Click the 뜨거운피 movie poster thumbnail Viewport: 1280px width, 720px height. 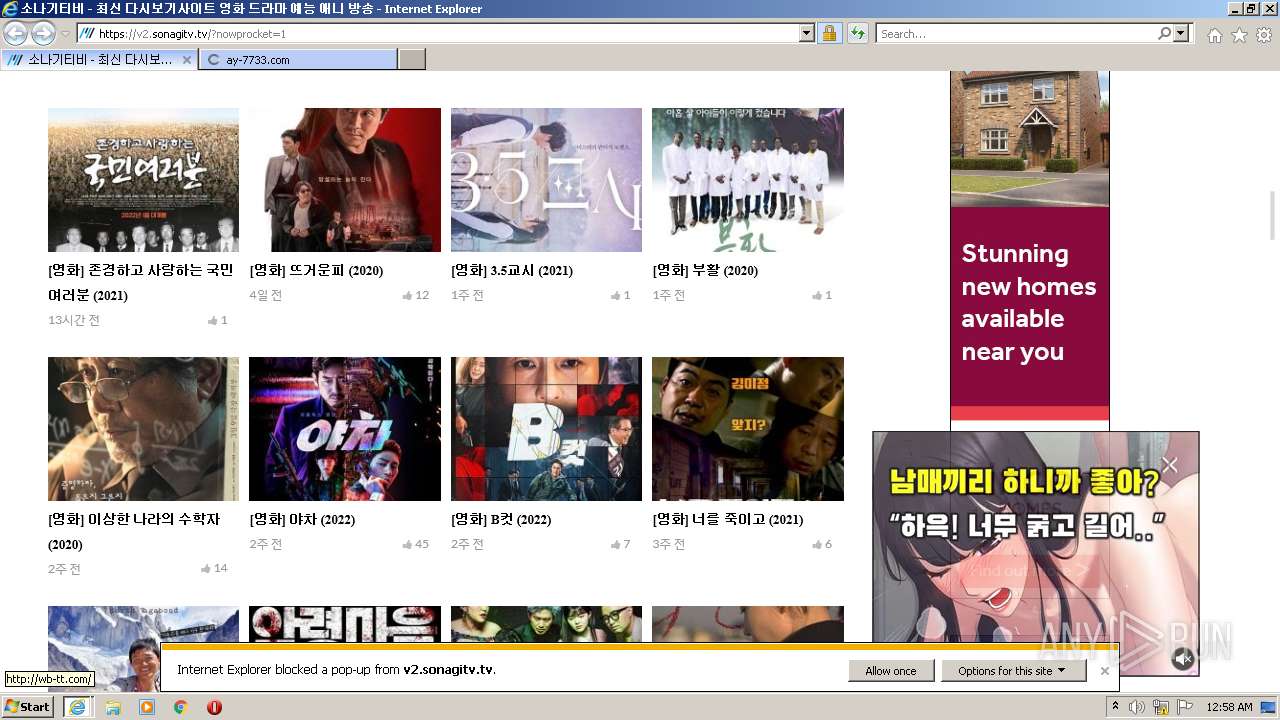point(345,180)
